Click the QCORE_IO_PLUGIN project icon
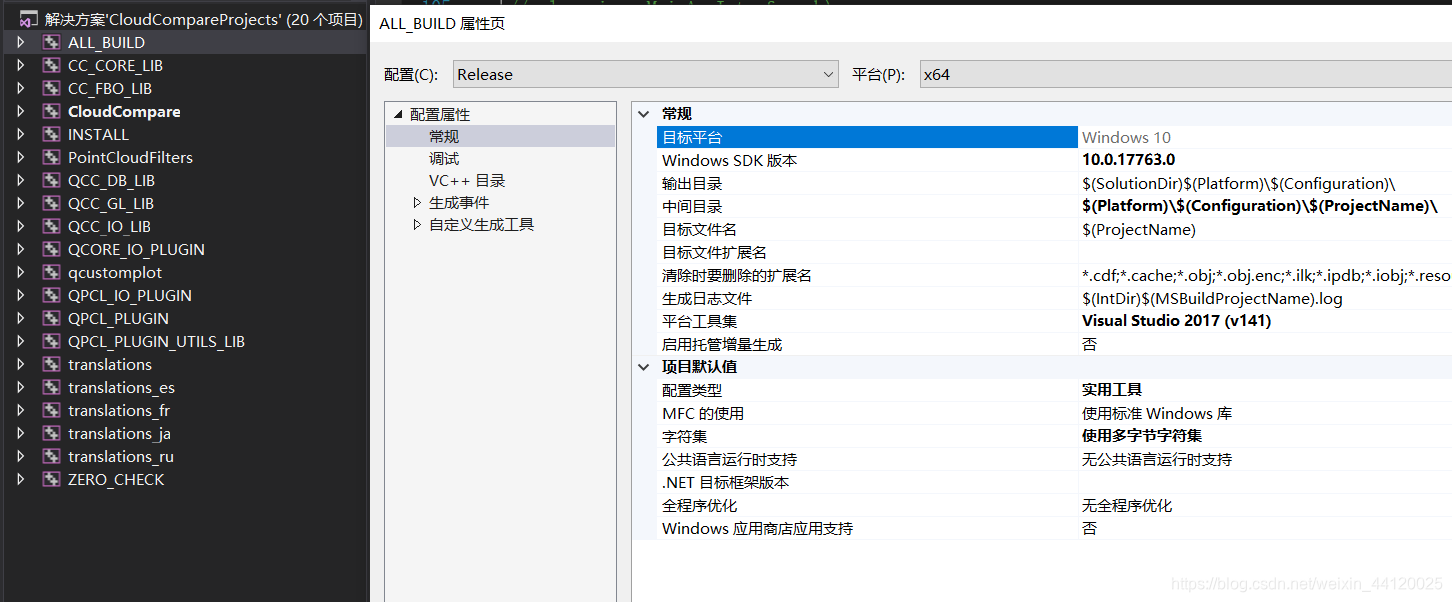Viewport: 1452px width, 602px height. [51, 249]
